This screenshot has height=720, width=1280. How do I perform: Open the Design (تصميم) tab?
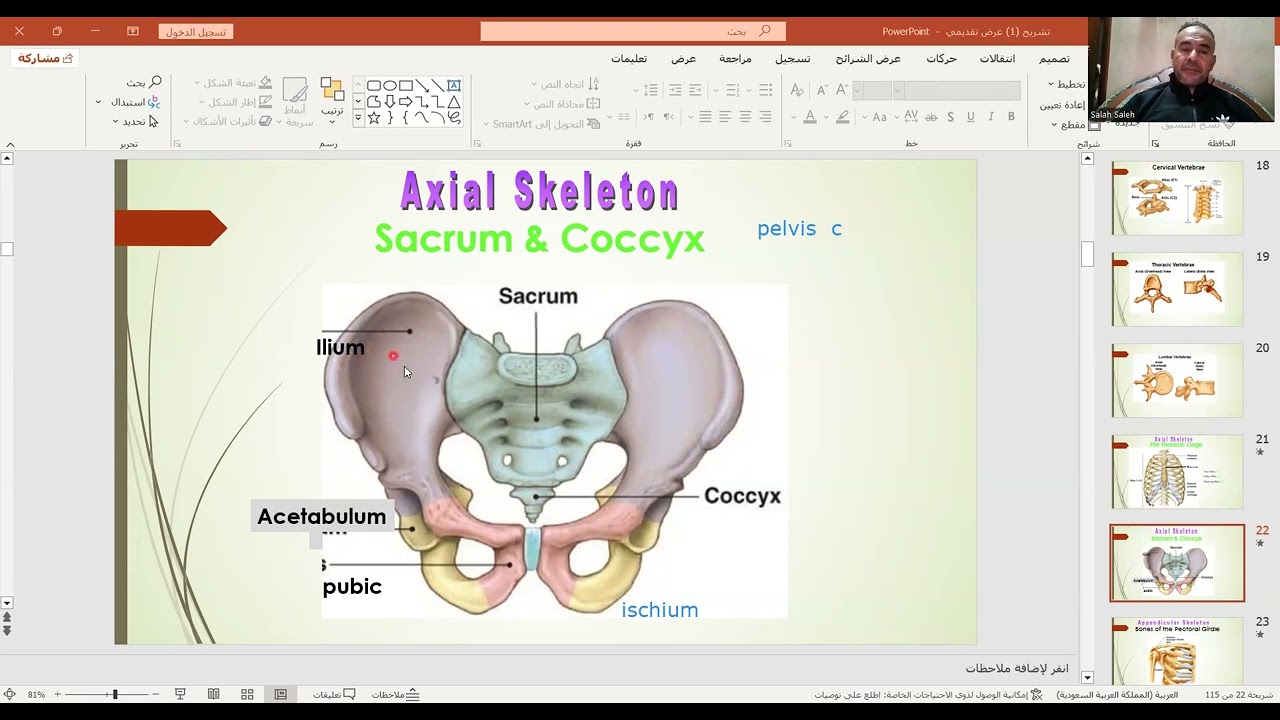pos(1054,58)
